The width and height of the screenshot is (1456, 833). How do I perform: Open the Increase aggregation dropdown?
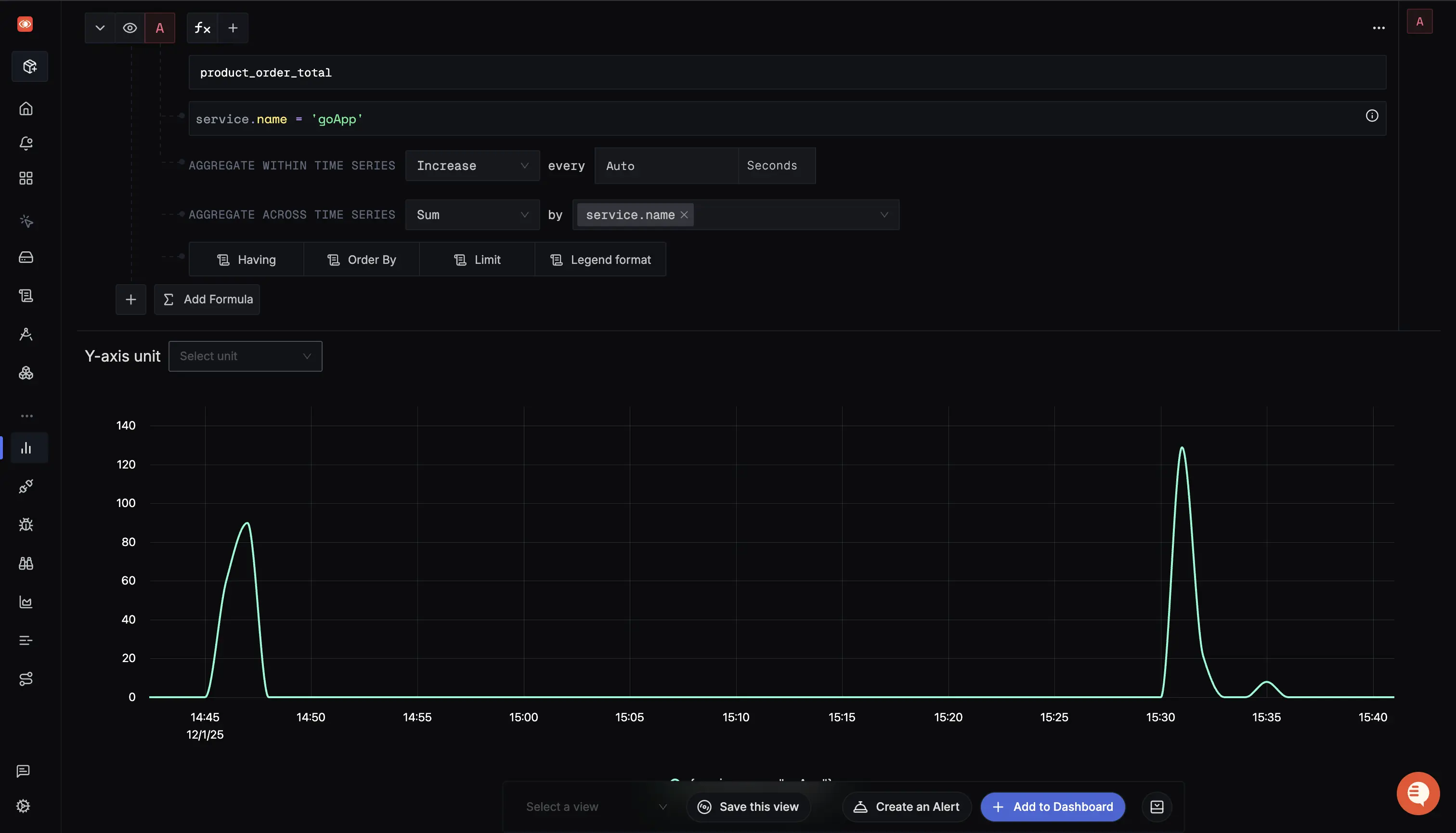(x=472, y=165)
